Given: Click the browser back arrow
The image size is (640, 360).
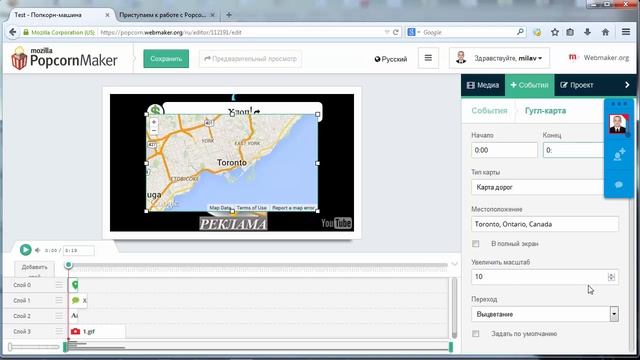Looking at the screenshot, I should pyautogui.click(x=13, y=32).
